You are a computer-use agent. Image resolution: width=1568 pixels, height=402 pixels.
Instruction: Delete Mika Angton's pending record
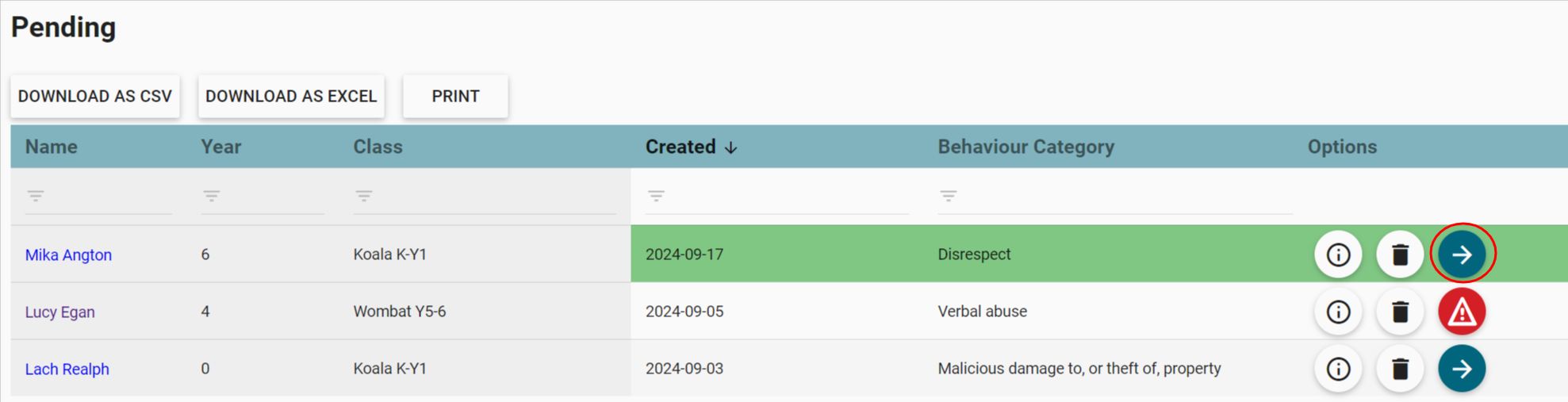pos(1400,255)
